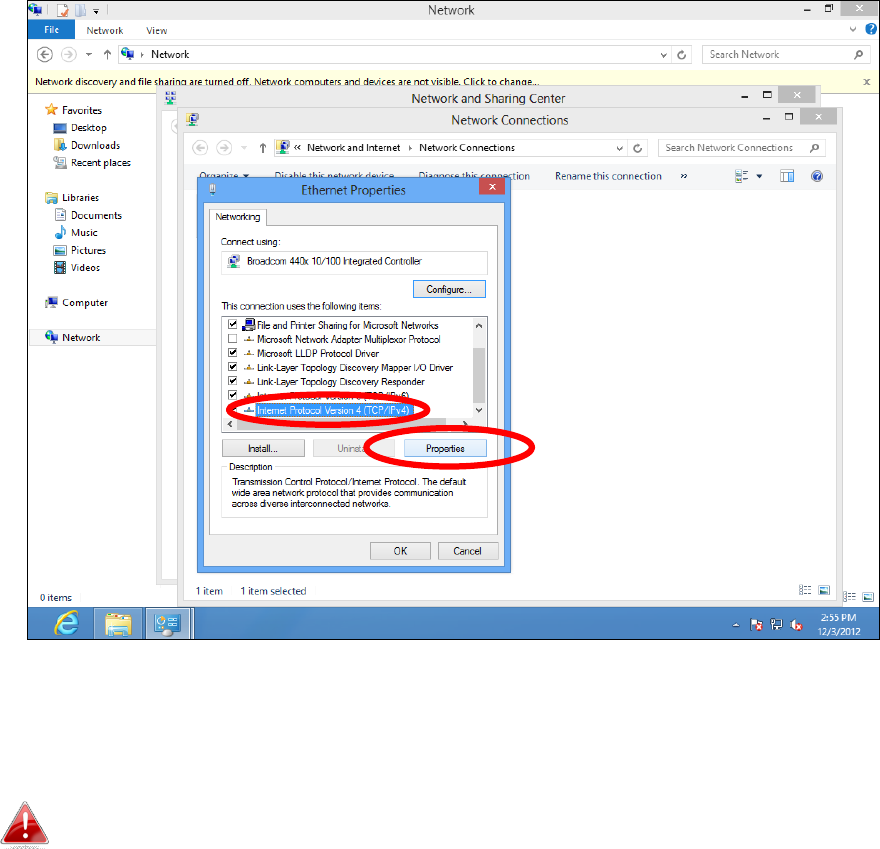This screenshot has width=880, height=849.
Task: Click the network status tray icon
Action: tap(776, 625)
